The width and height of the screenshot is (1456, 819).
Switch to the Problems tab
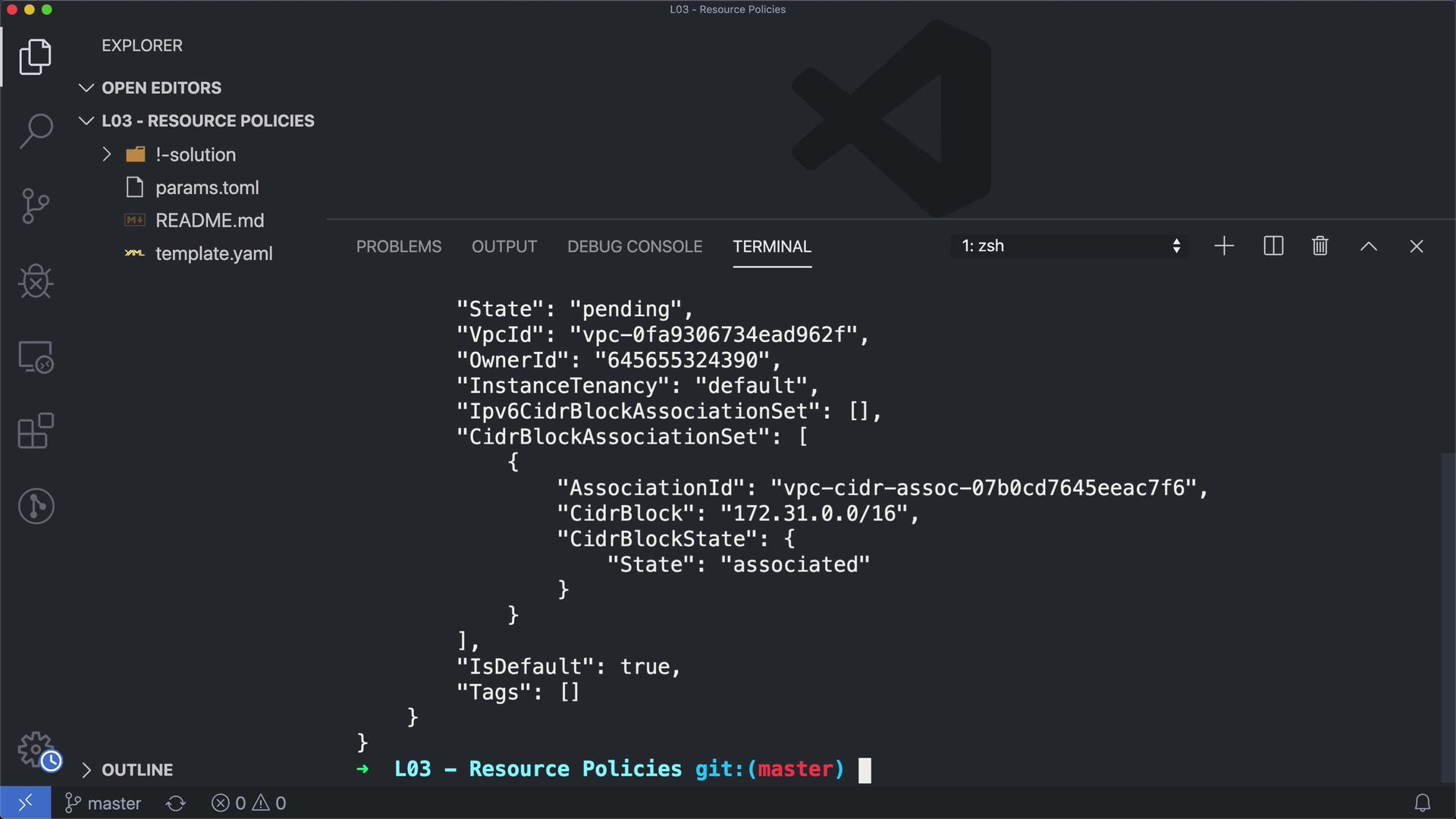[398, 246]
